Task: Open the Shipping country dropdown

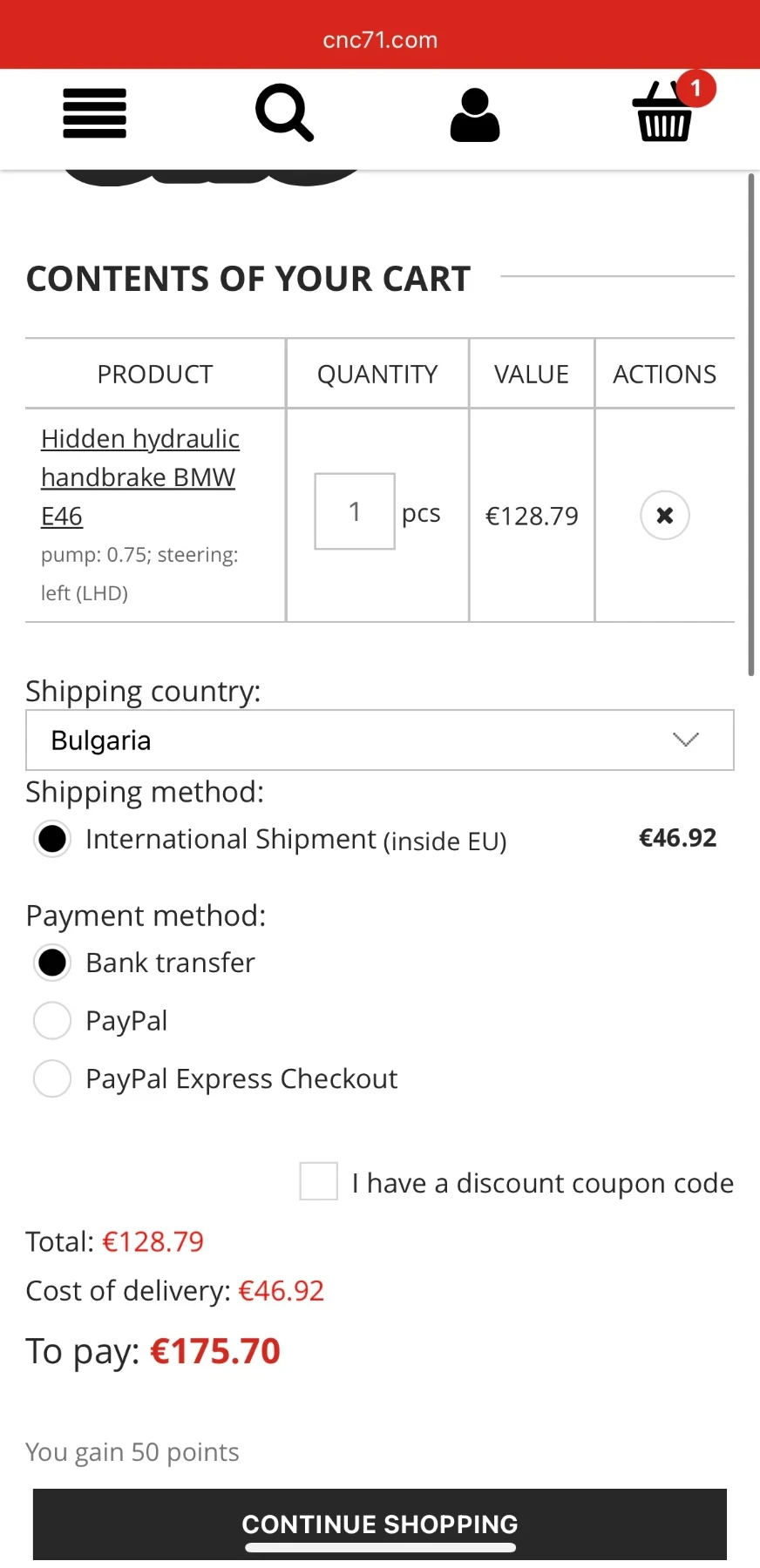Action: [380, 740]
